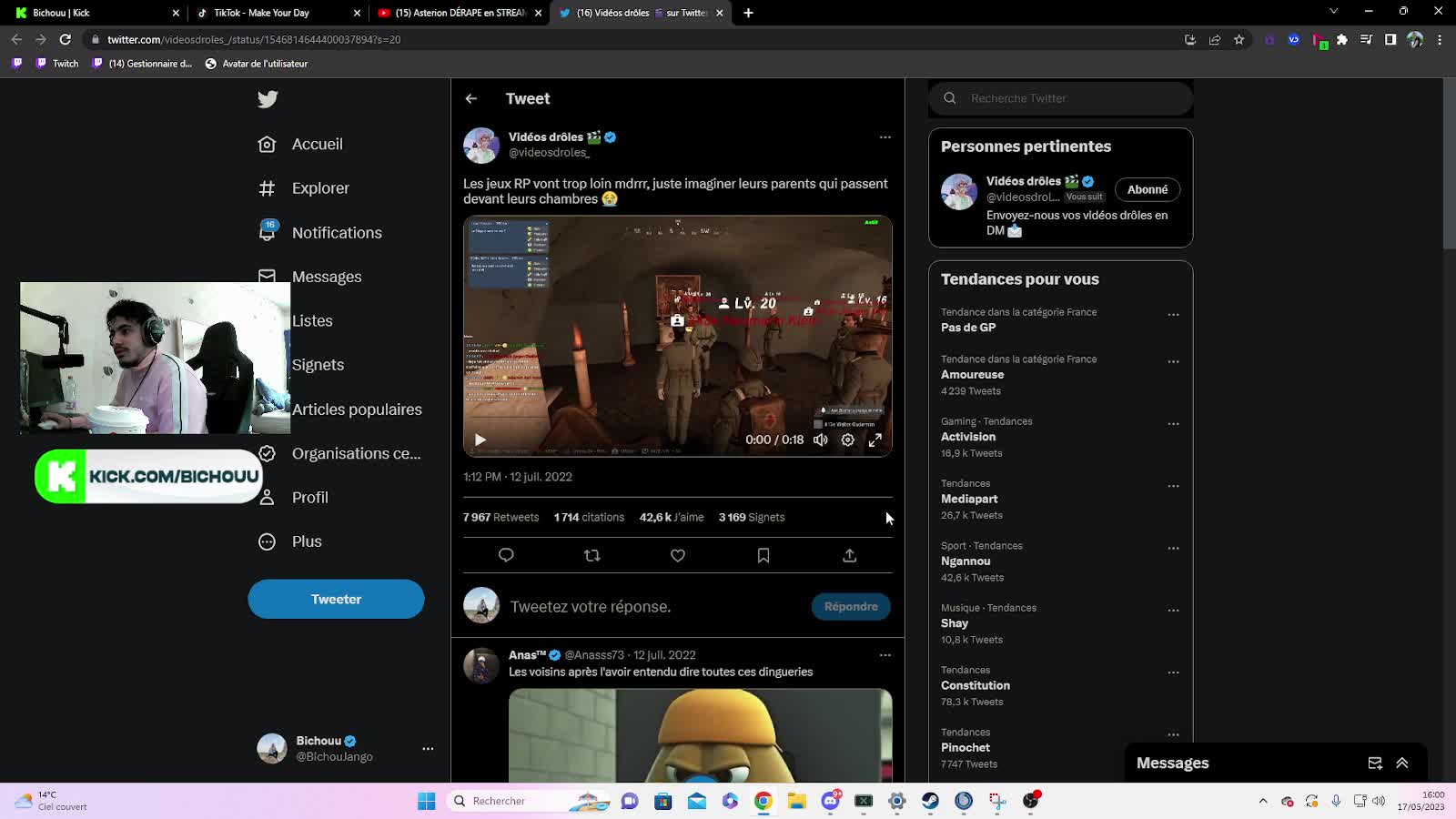Retweet the Vidéos drôles tweet
1456x819 pixels.
coord(591,555)
